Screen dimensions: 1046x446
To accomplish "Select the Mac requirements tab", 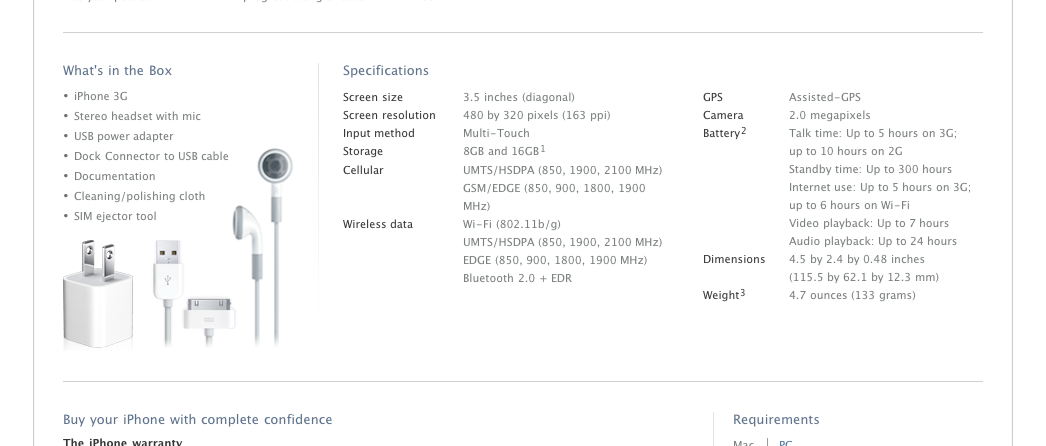I will (744, 443).
